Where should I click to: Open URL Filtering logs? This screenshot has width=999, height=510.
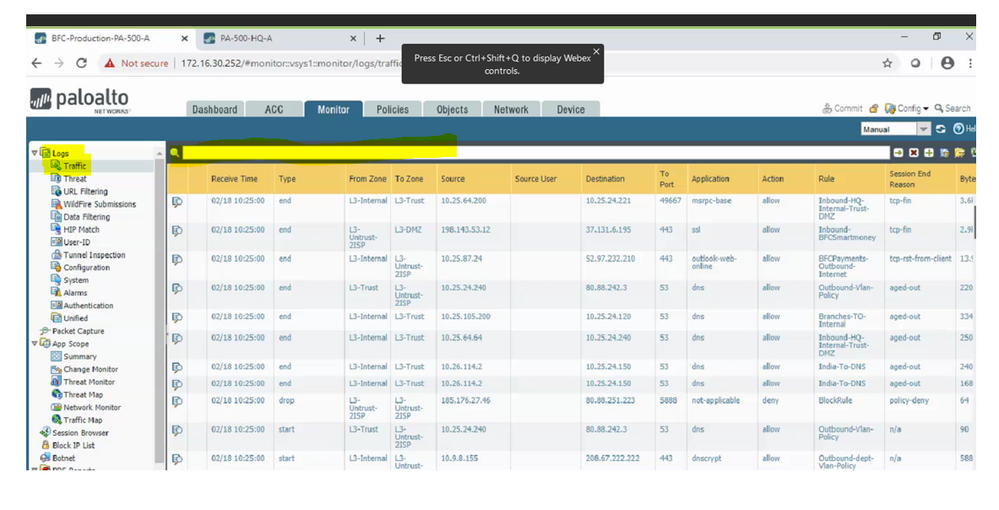pos(85,191)
